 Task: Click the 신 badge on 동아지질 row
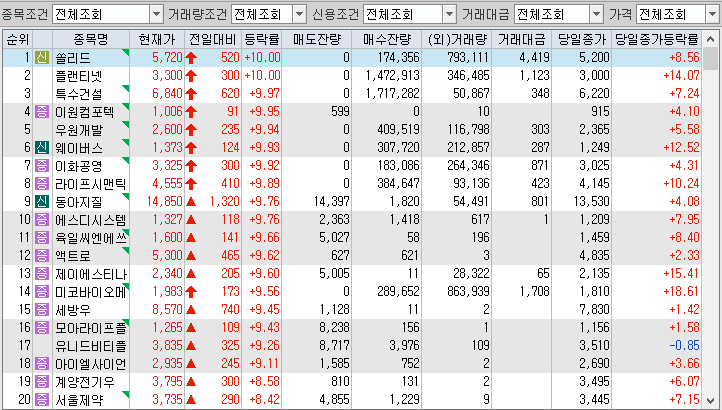click(42, 201)
